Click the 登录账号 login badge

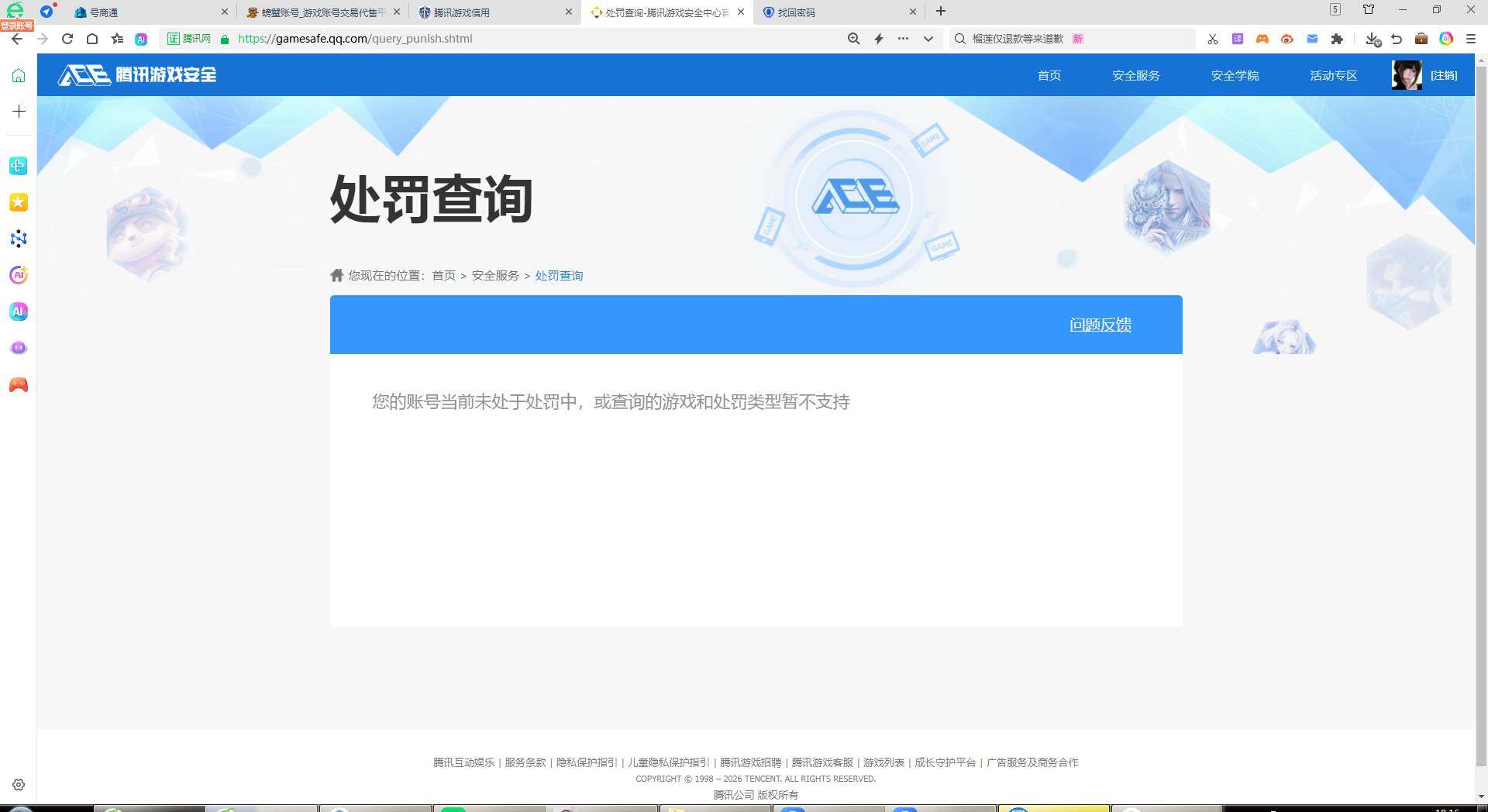point(16,26)
